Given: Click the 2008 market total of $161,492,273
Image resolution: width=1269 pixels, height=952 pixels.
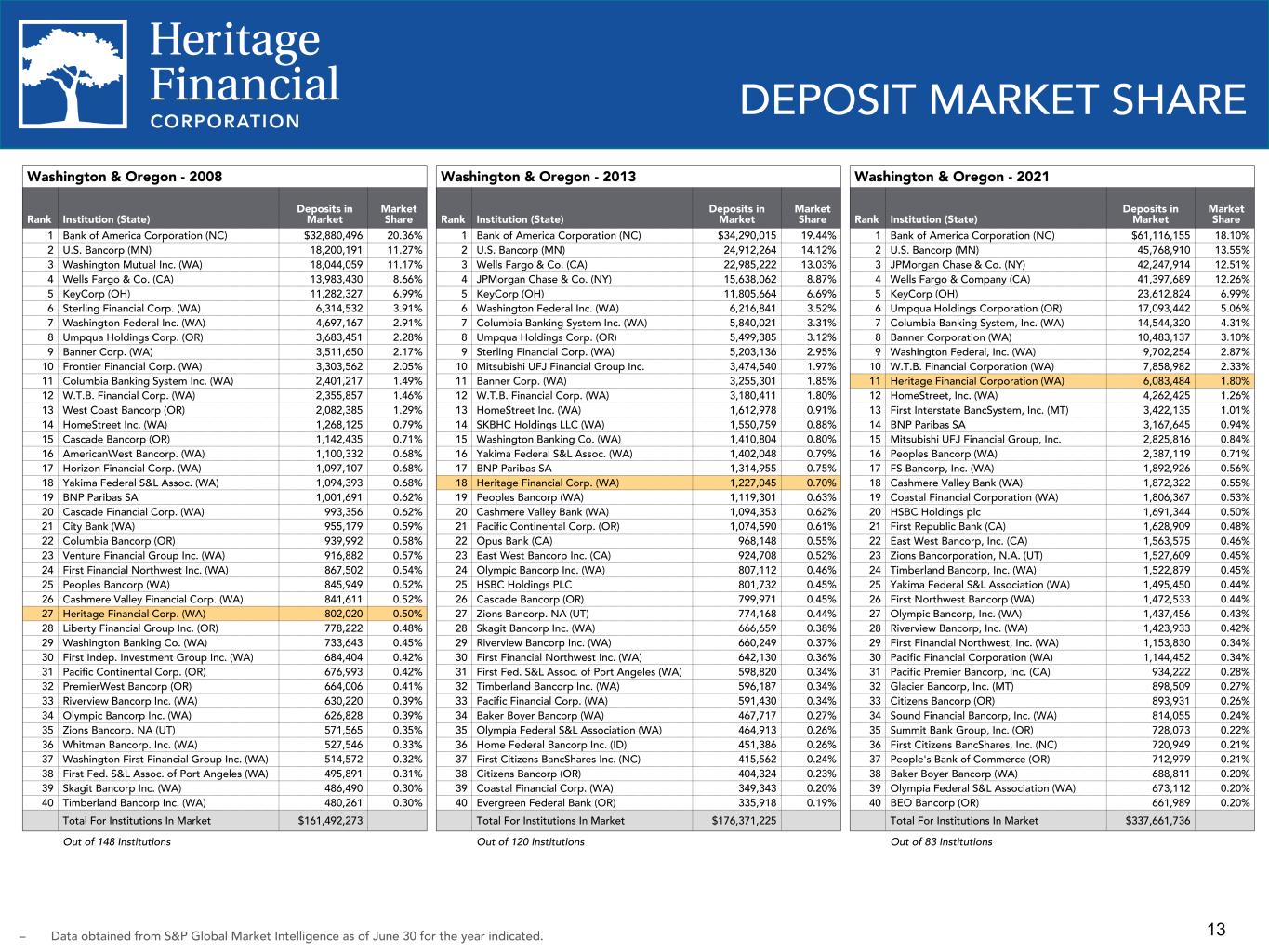Looking at the screenshot, I should tap(330, 821).
